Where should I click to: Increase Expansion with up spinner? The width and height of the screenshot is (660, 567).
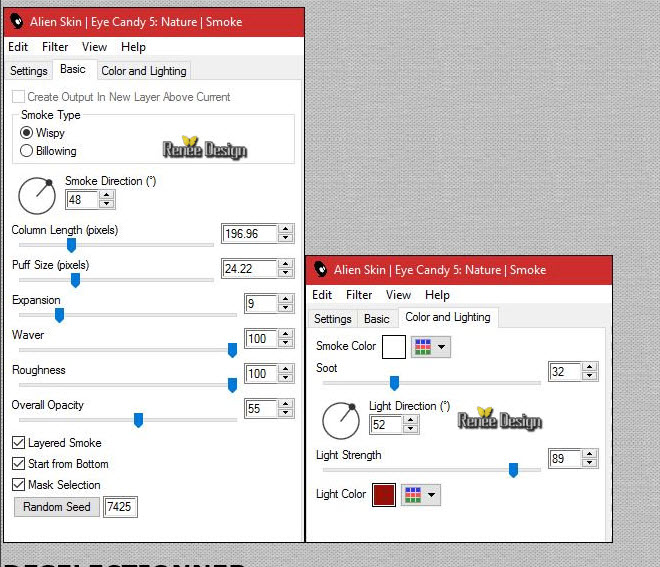pyautogui.click(x=285, y=298)
